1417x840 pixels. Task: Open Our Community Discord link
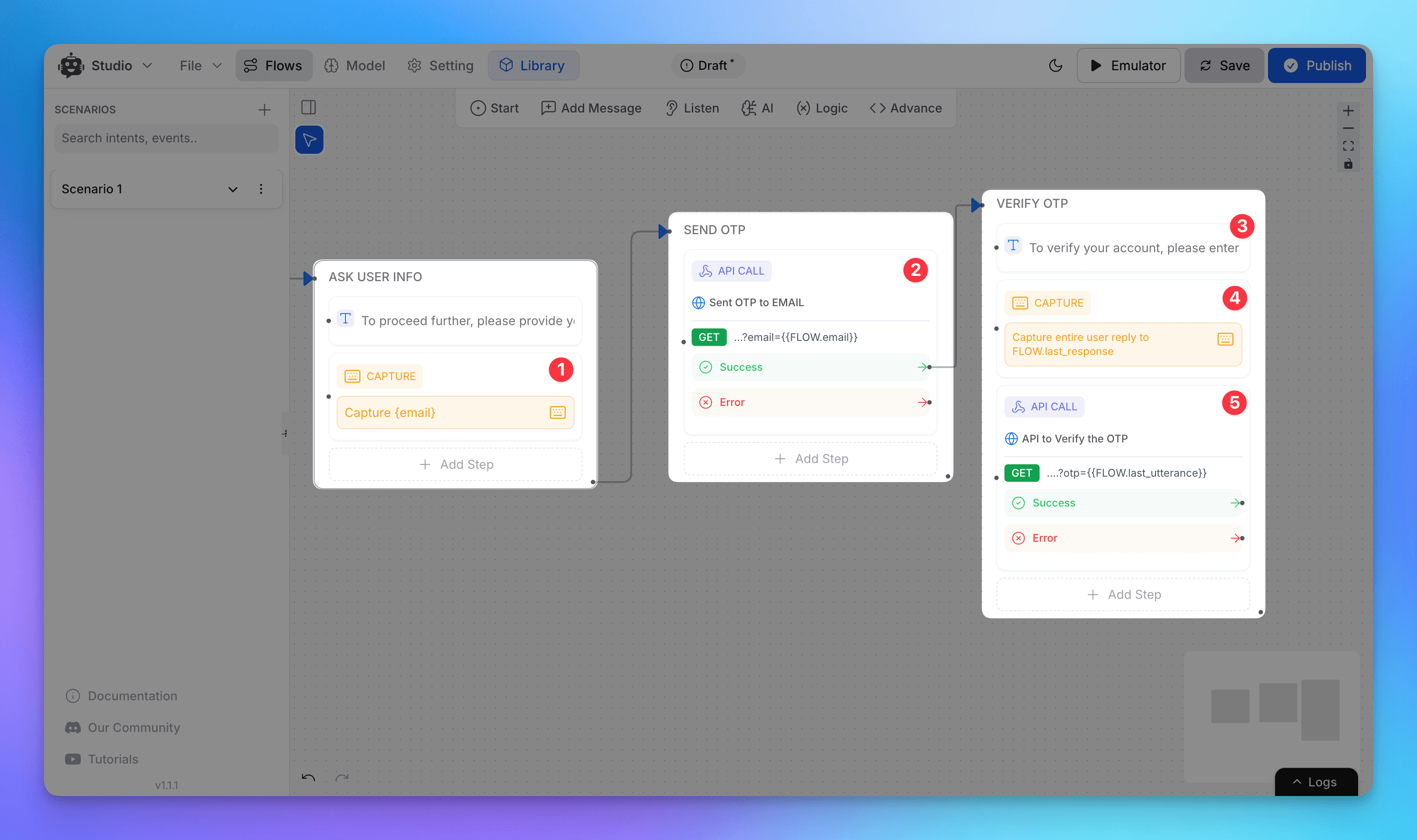tap(123, 728)
